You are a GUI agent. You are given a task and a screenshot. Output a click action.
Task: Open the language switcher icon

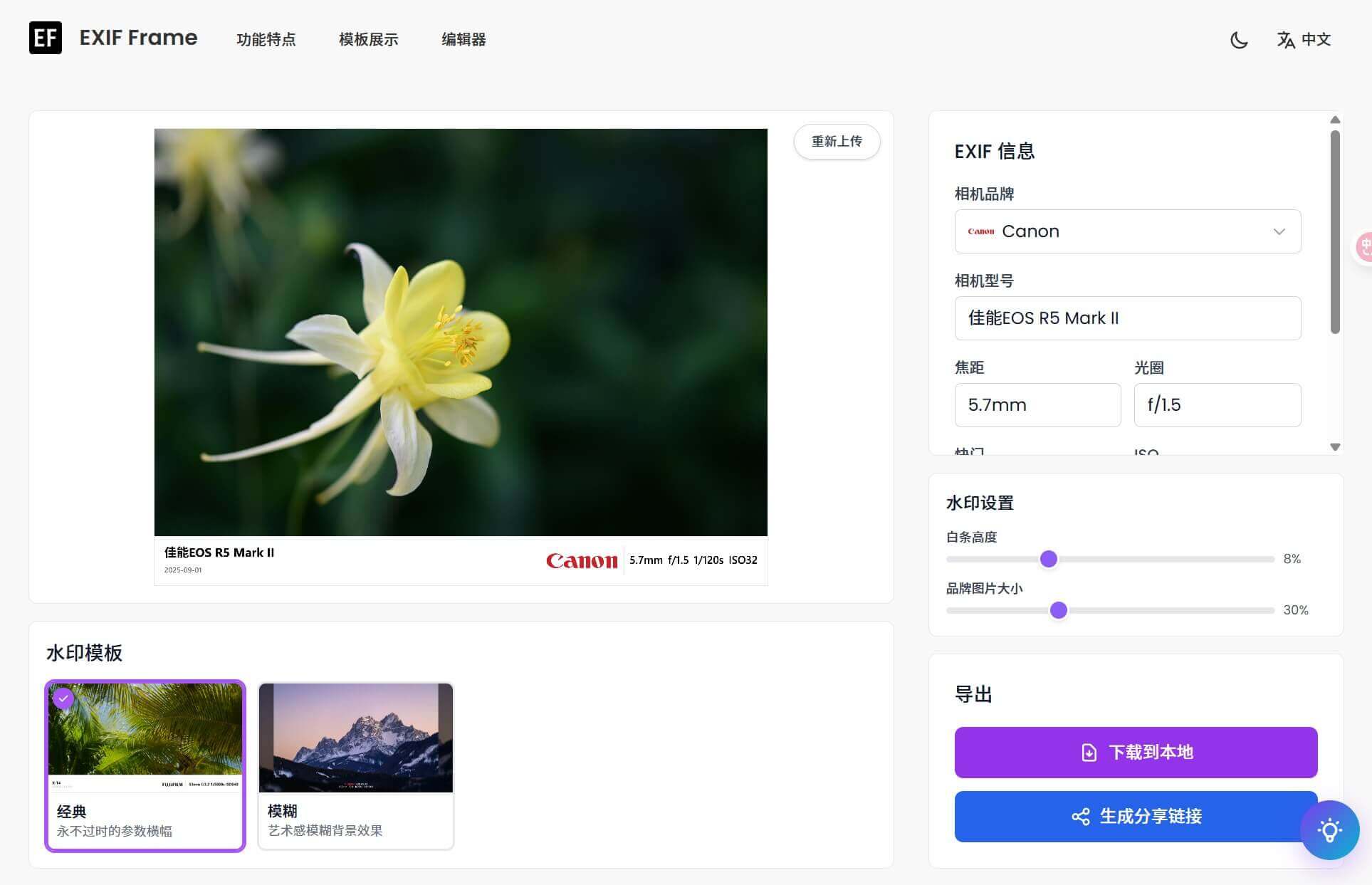1286,40
